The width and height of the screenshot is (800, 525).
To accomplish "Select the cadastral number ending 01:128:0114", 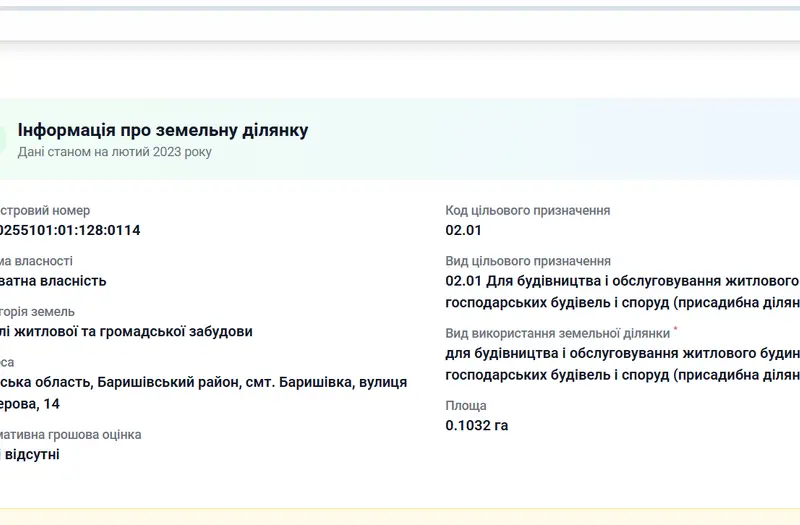I will pyautogui.click(x=70, y=230).
